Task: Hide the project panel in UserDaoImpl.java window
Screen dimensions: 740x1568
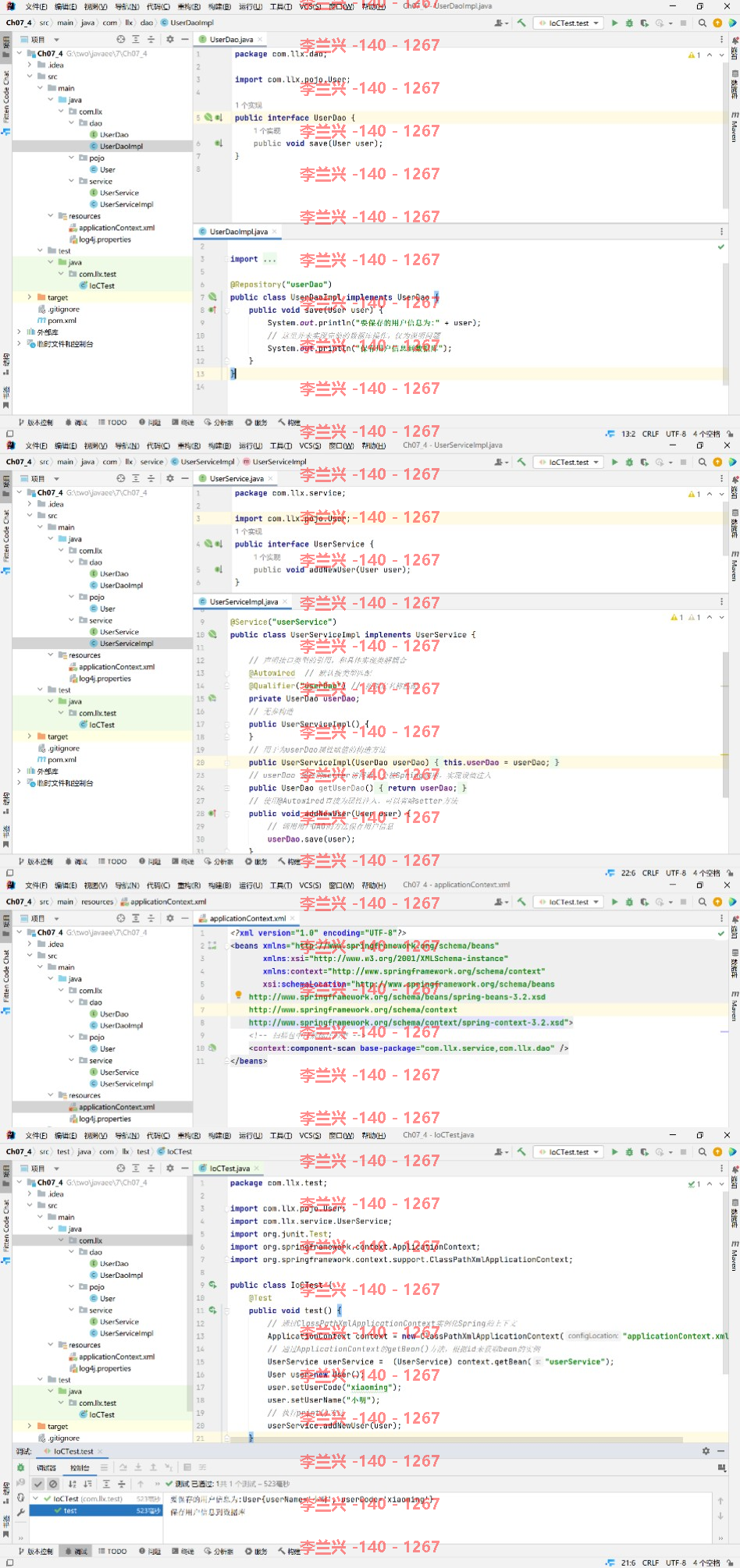Action: click(185, 39)
